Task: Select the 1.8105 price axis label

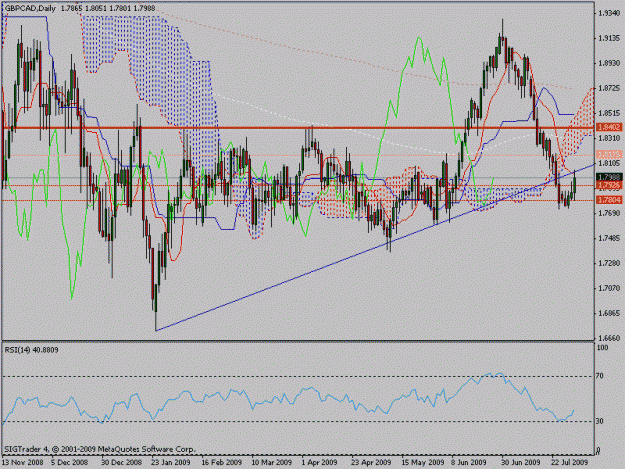Action: click(x=610, y=163)
